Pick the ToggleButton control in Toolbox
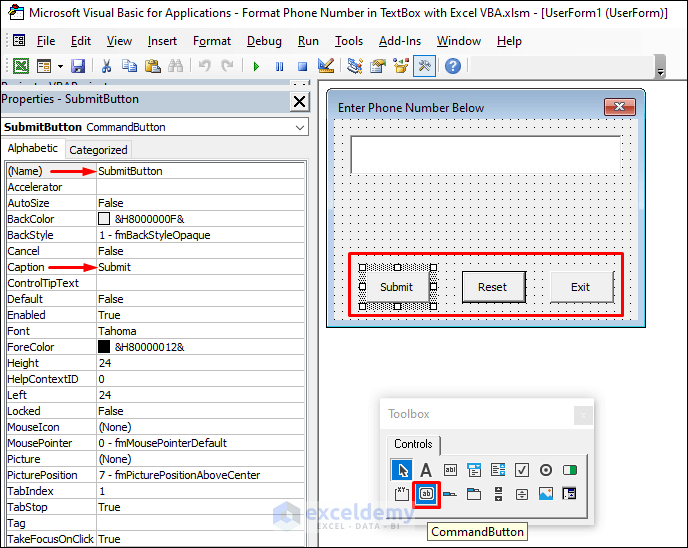This screenshot has height=548, width=688. click(x=570, y=470)
